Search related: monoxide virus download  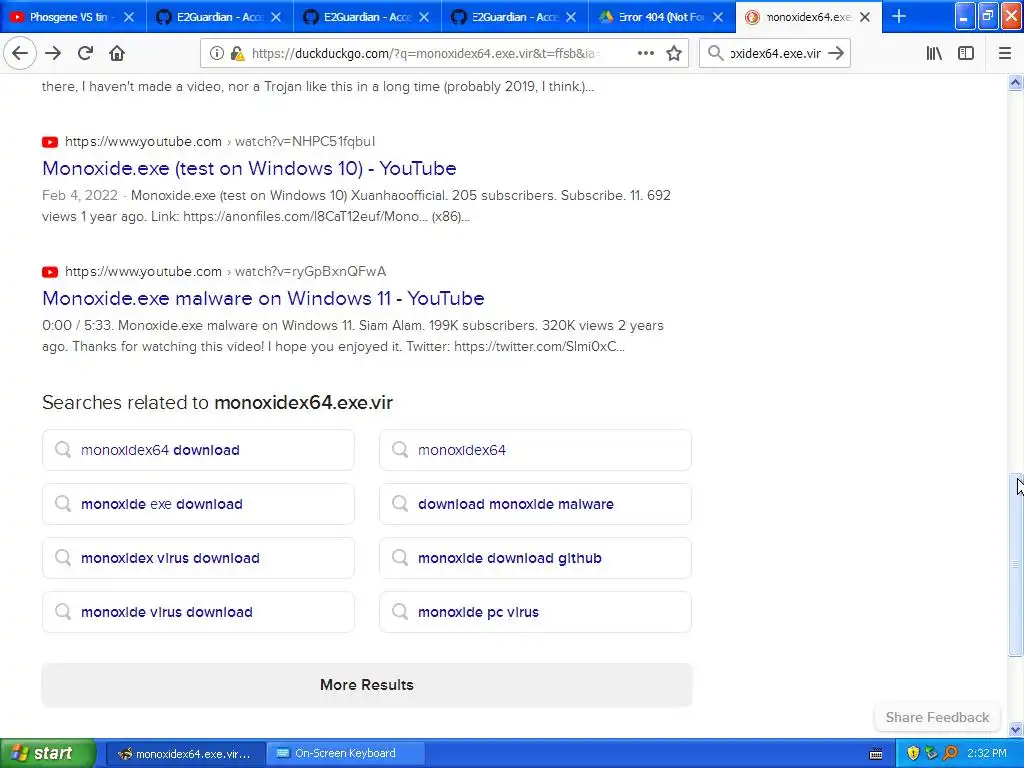click(x=198, y=612)
